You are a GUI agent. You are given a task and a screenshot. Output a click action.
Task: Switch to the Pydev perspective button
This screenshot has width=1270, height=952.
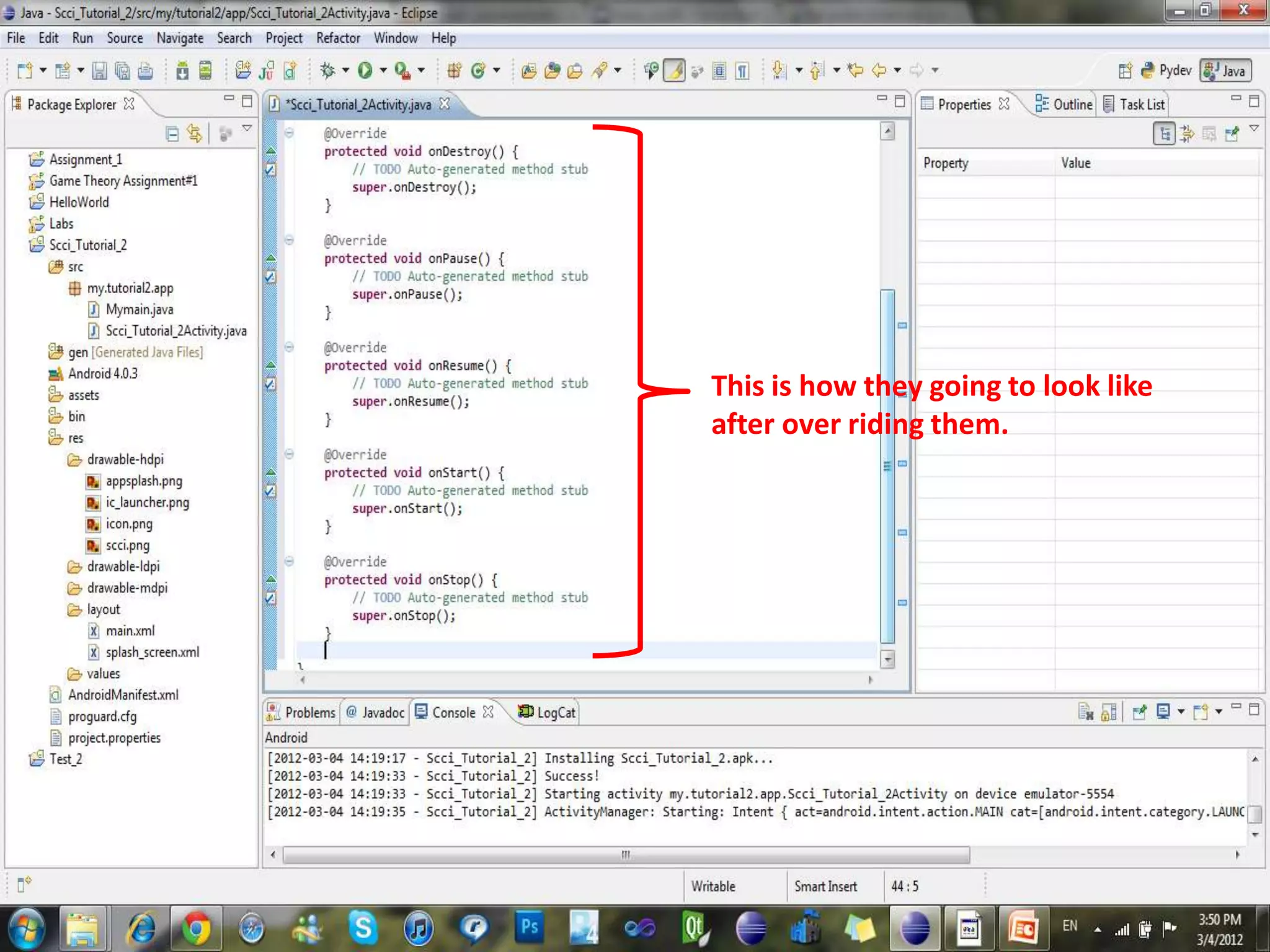pos(1166,71)
